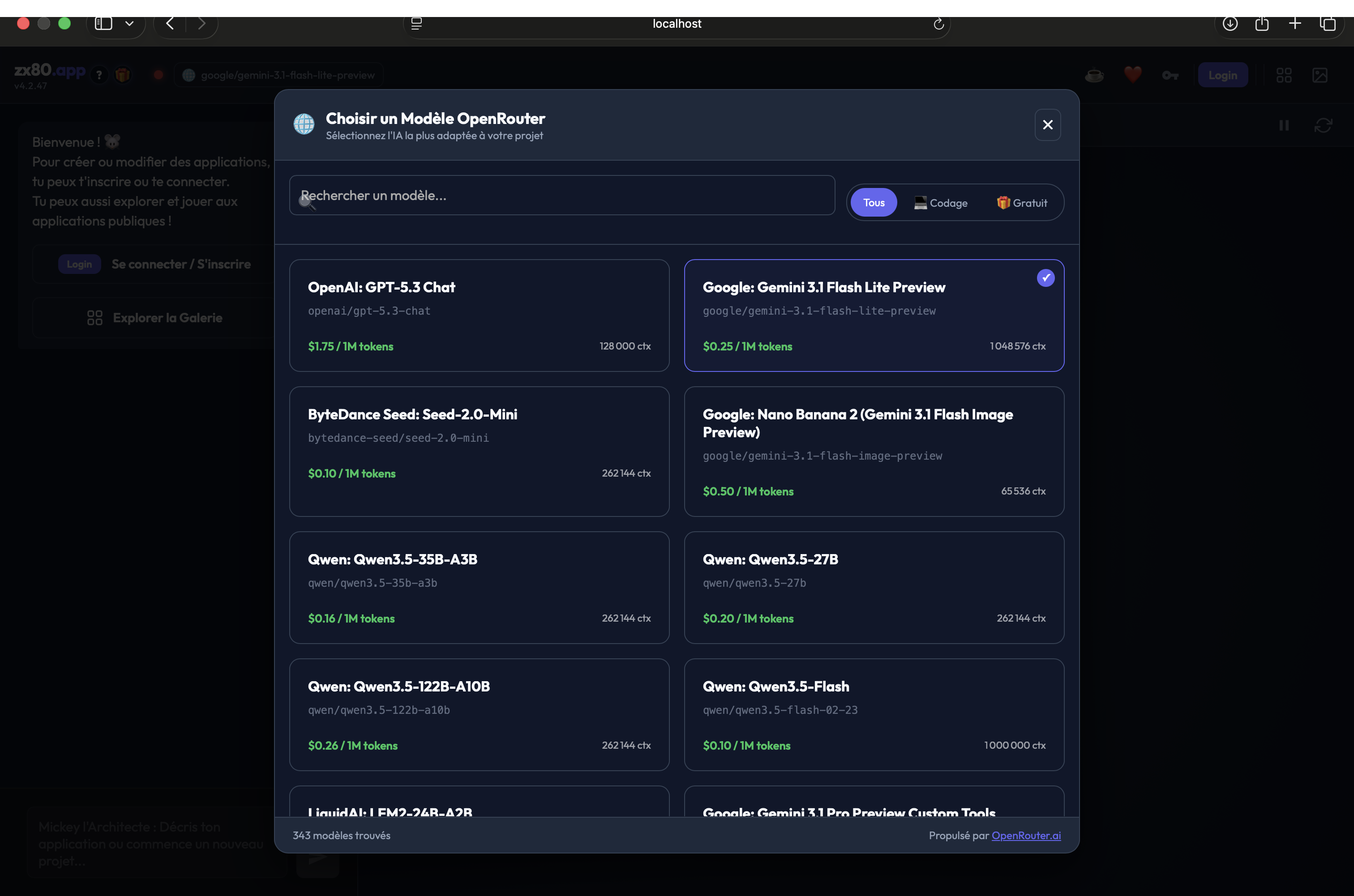Choose Qwen3.5-35B-A3B model card
Screen dimensions: 1354x896
[x=479, y=588]
